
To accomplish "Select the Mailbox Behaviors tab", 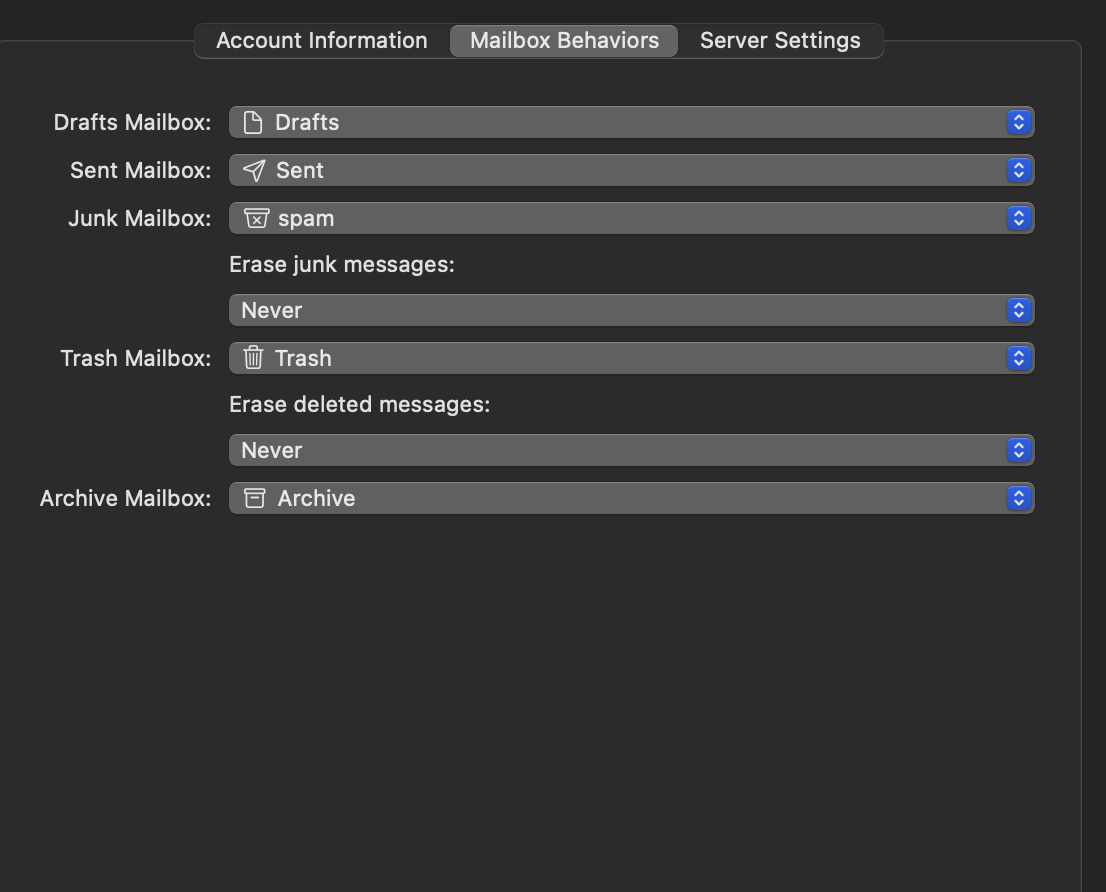I will point(564,41).
